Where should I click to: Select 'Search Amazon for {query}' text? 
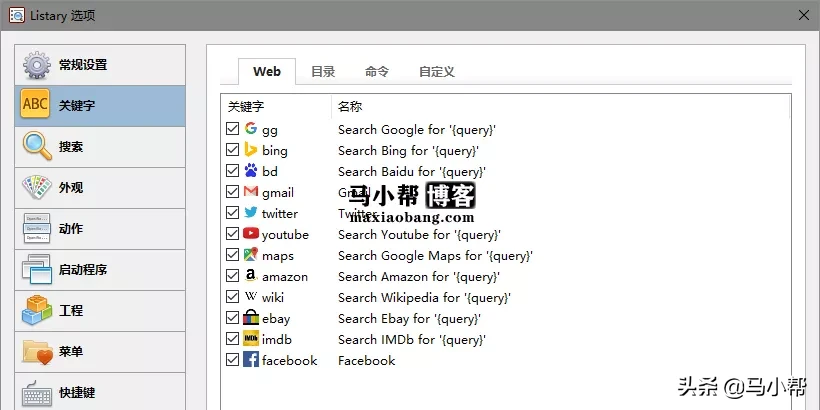pyautogui.click(x=419, y=277)
